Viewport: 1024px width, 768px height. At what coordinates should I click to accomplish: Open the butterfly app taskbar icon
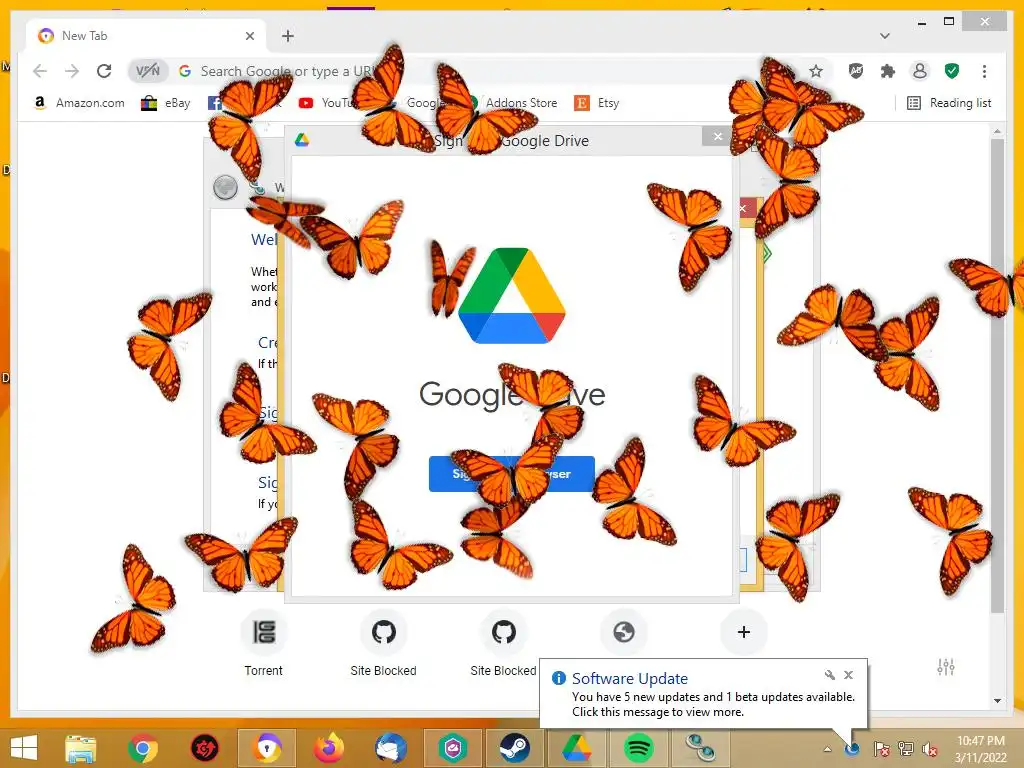(700, 748)
